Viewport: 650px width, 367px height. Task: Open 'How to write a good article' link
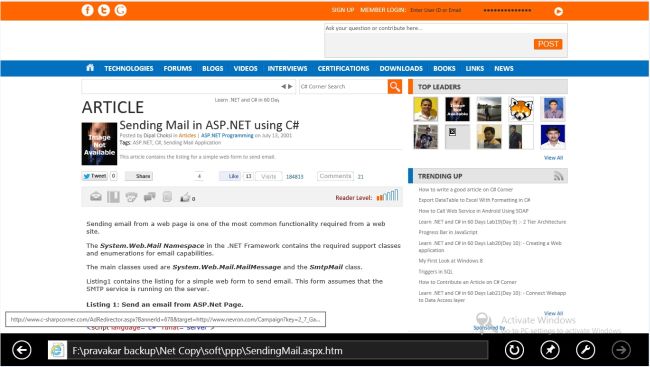pyautogui.click(x=466, y=190)
